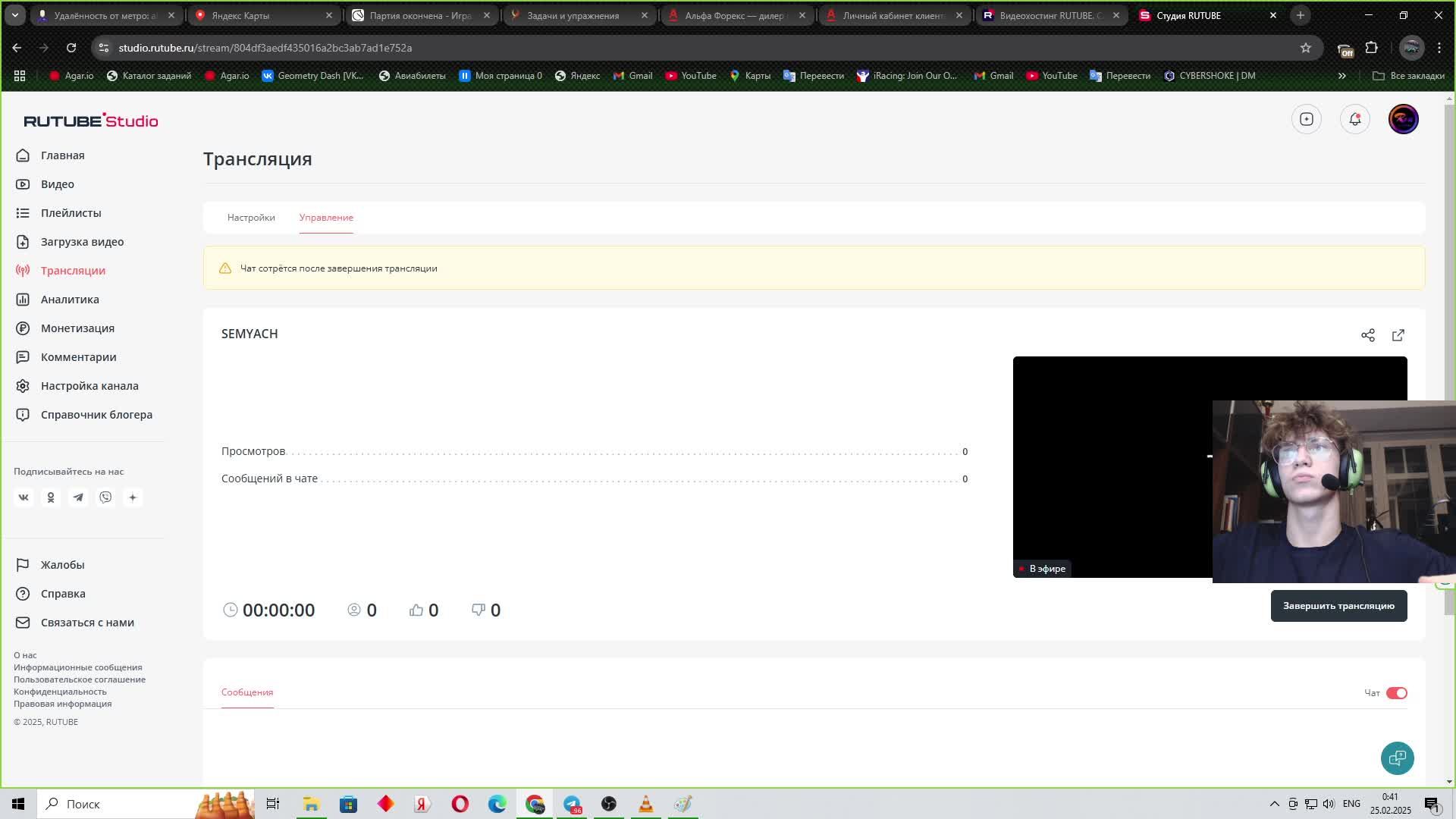
Task: Go to Плейлисты in the sidebar
Action: pyautogui.click(x=59, y=213)
